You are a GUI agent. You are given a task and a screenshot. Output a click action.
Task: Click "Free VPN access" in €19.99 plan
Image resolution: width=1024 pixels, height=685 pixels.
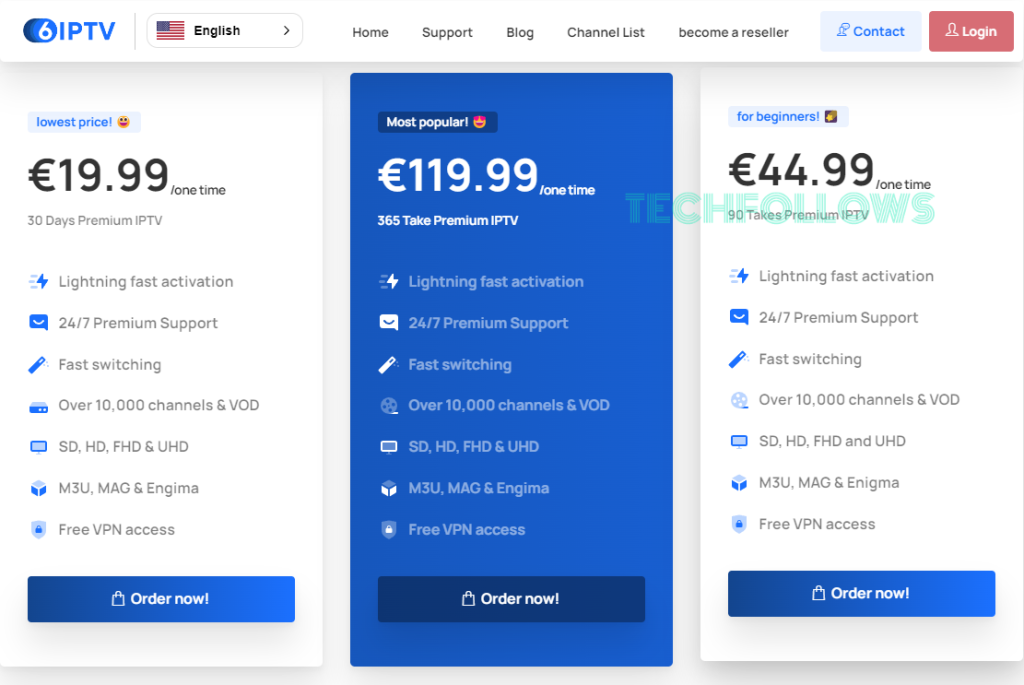click(x=116, y=530)
